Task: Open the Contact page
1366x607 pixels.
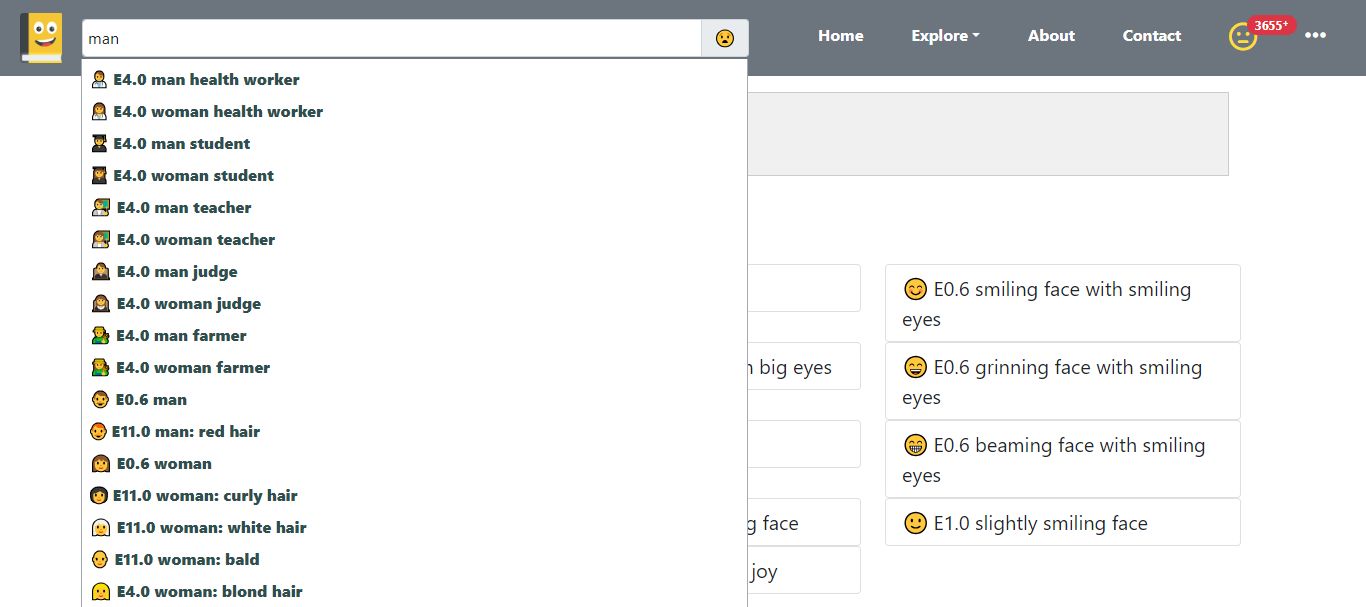Action: coord(1151,36)
